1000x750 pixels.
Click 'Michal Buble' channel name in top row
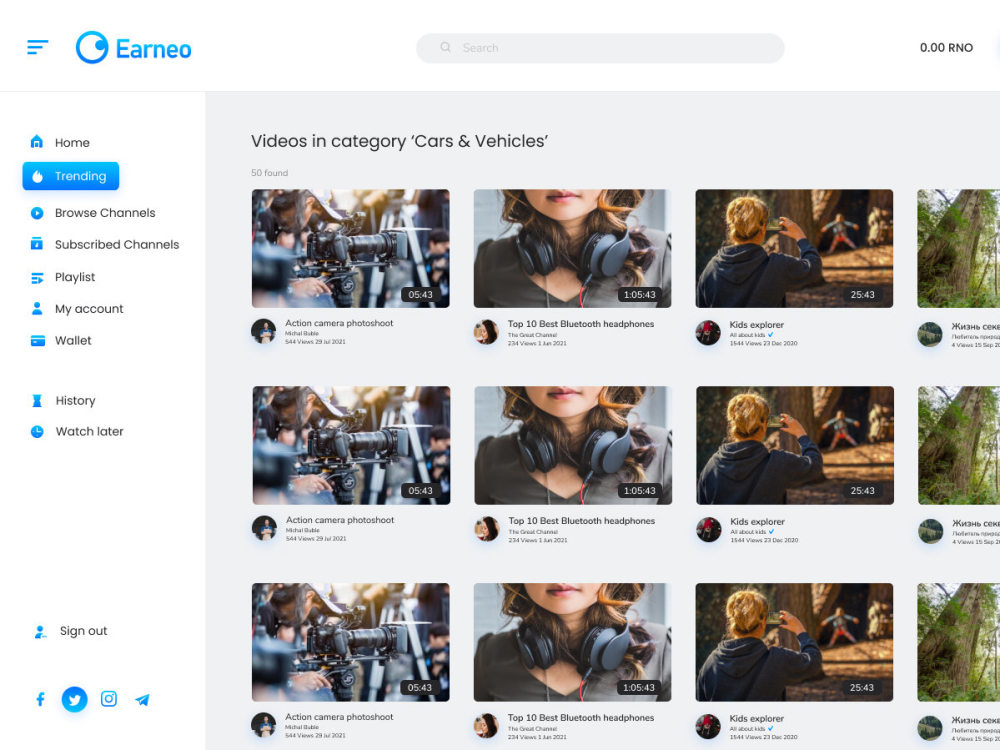click(302, 334)
